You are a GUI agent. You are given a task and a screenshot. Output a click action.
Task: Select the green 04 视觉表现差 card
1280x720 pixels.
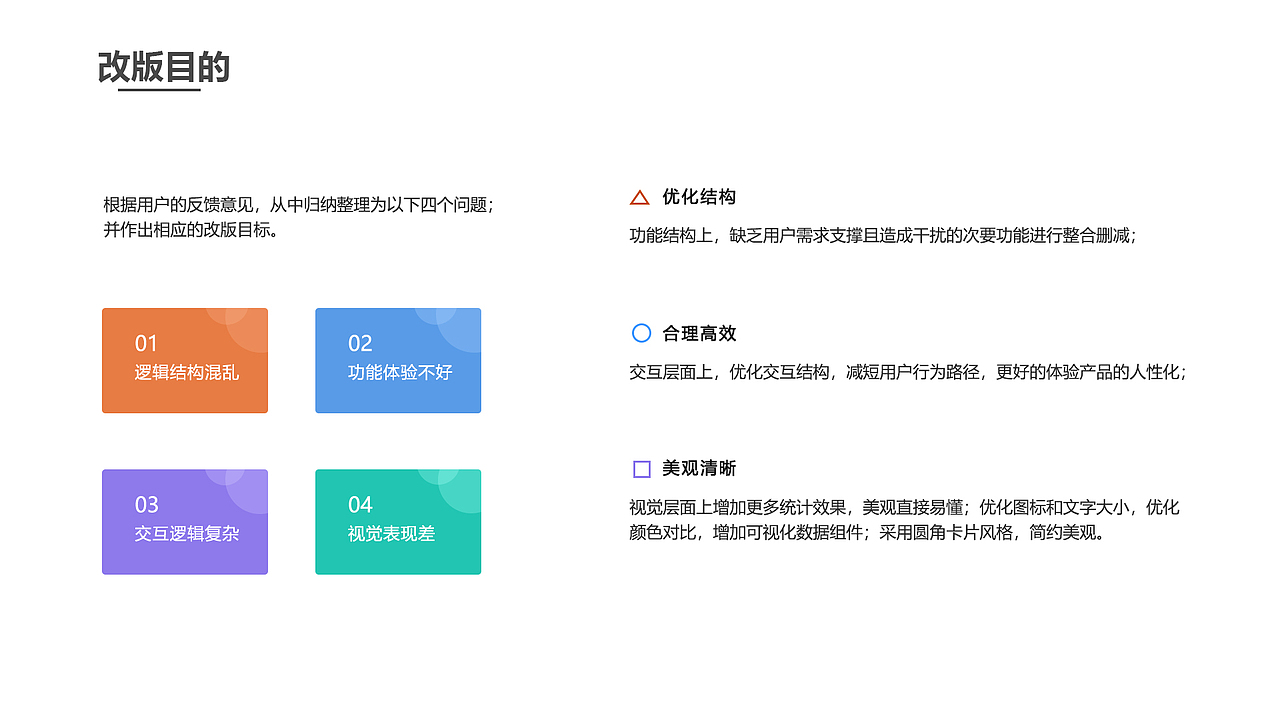[398, 522]
